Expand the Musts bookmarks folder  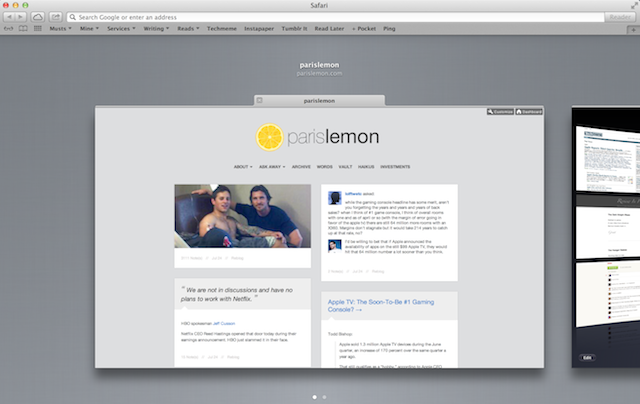[60, 29]
